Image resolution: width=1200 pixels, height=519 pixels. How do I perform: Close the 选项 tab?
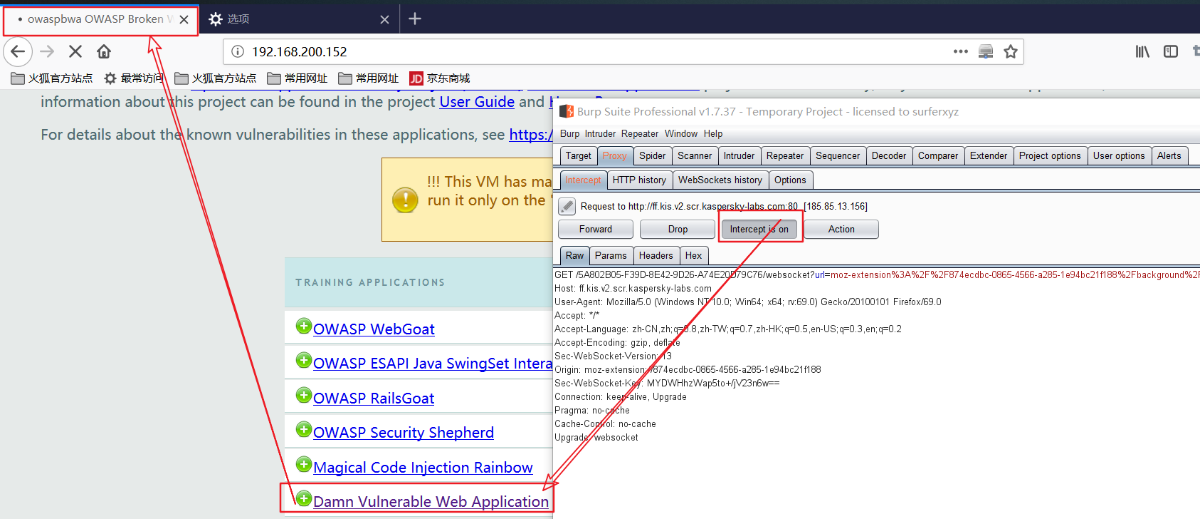coord(386,19)
